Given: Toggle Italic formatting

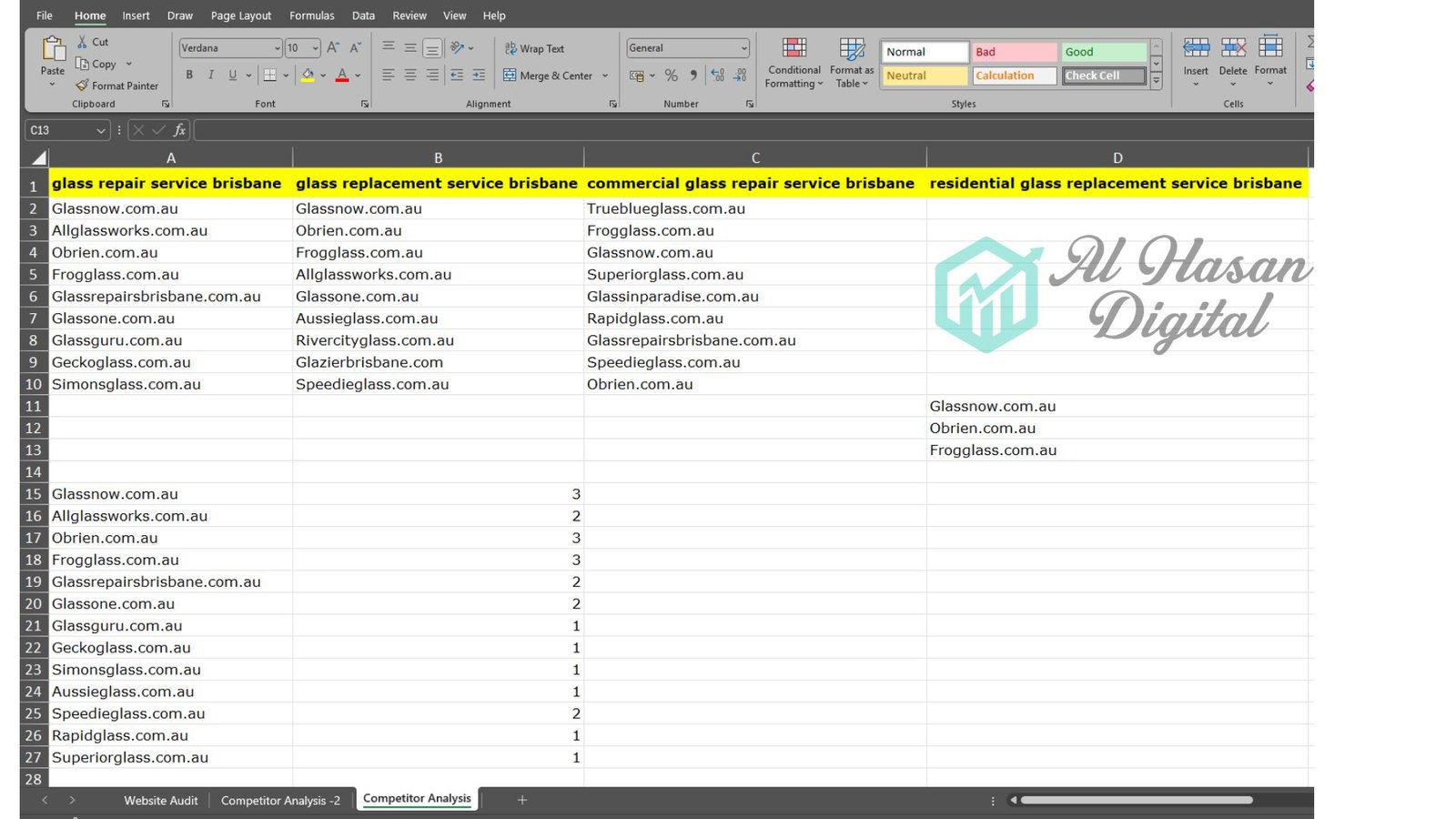Looking at the screenshot, I should [x=211, y=75].
